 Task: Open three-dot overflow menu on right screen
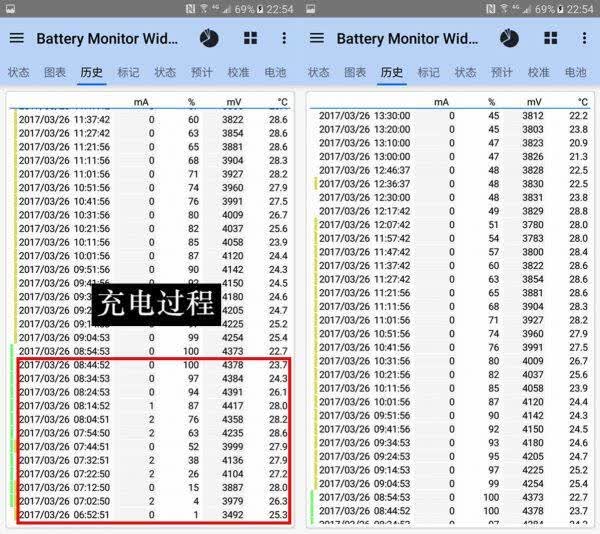(584, 38)
